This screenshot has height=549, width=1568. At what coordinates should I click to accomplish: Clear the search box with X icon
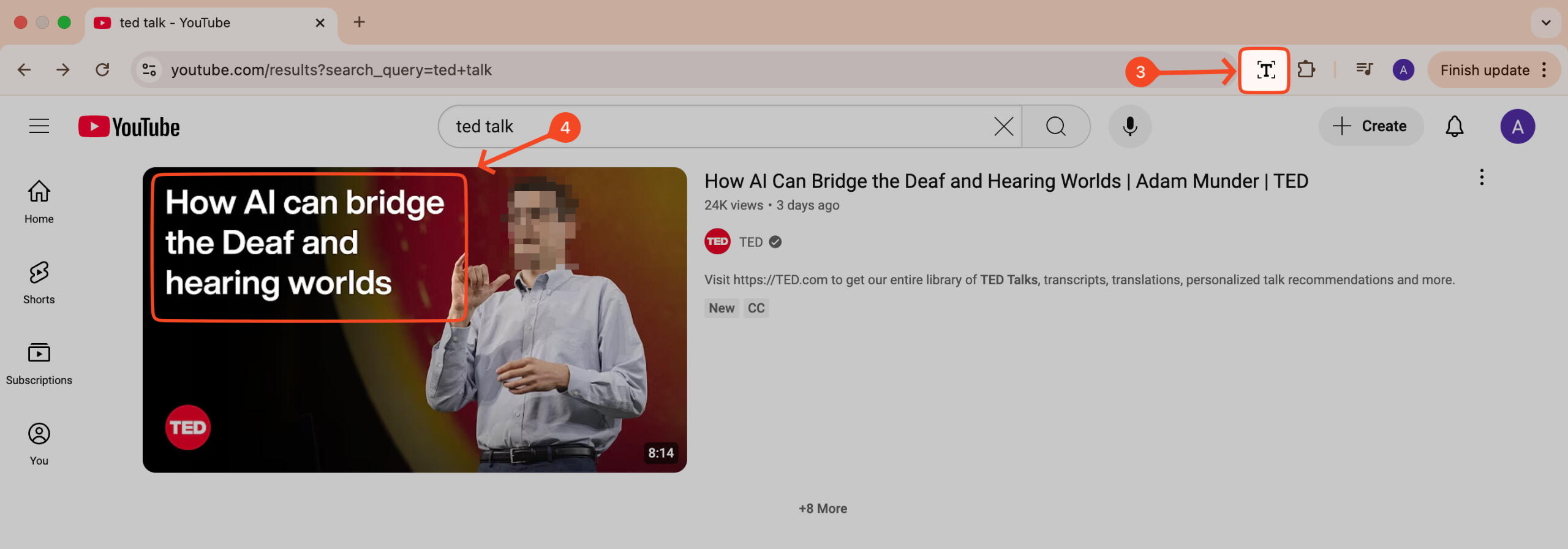click(1003, 127)
